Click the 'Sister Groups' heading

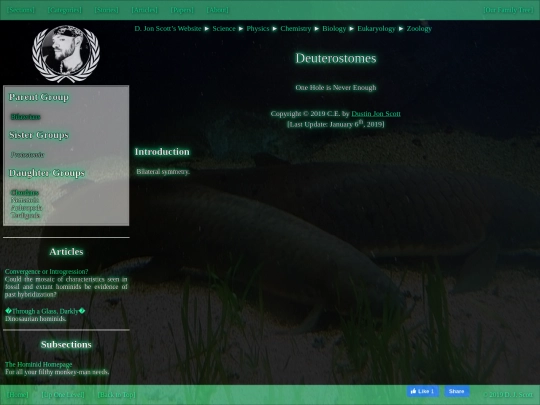point(39,135)
